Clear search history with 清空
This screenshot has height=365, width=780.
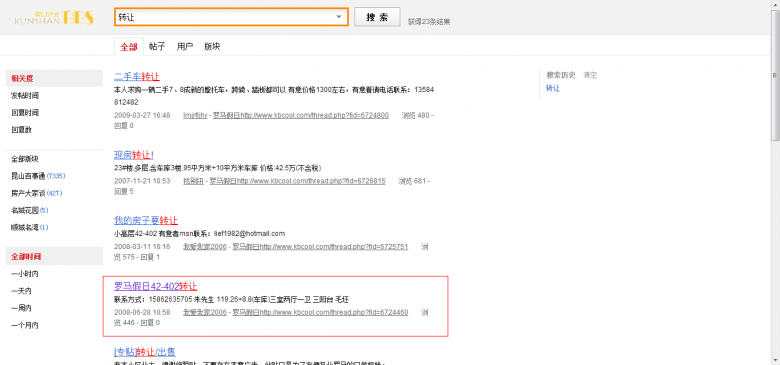[x=590, y=76]
